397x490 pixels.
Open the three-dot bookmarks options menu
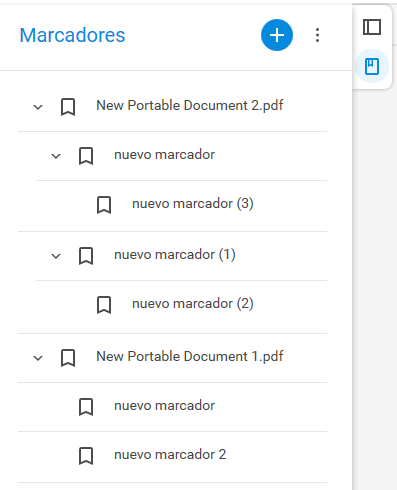tap(317, 35)
